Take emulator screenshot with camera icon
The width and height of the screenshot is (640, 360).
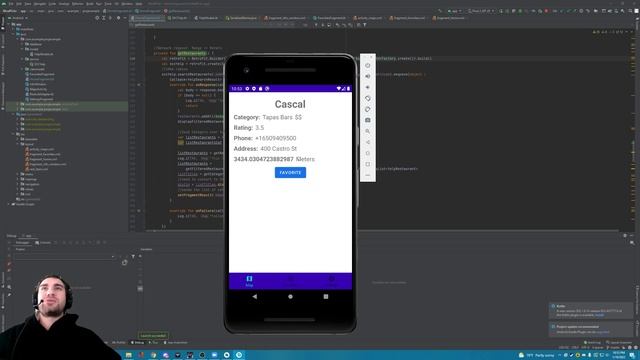[368, 120]
